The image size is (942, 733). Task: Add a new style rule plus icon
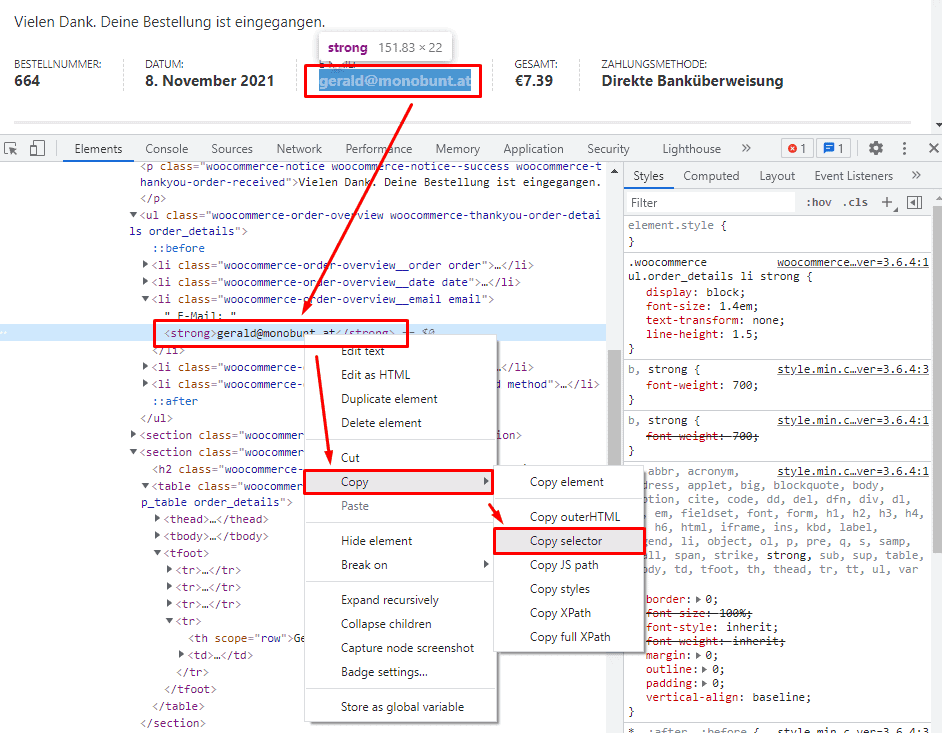pyautogui.click(x=887, y=202)
